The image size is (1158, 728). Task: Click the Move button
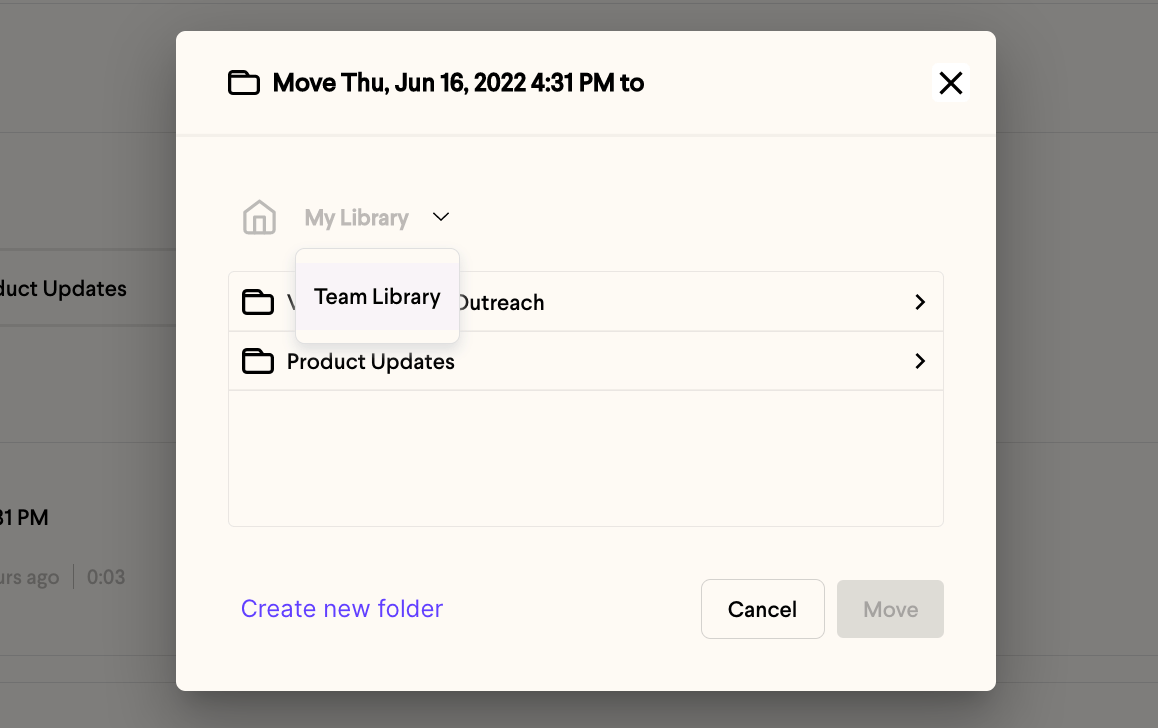(x=890, y=609)
